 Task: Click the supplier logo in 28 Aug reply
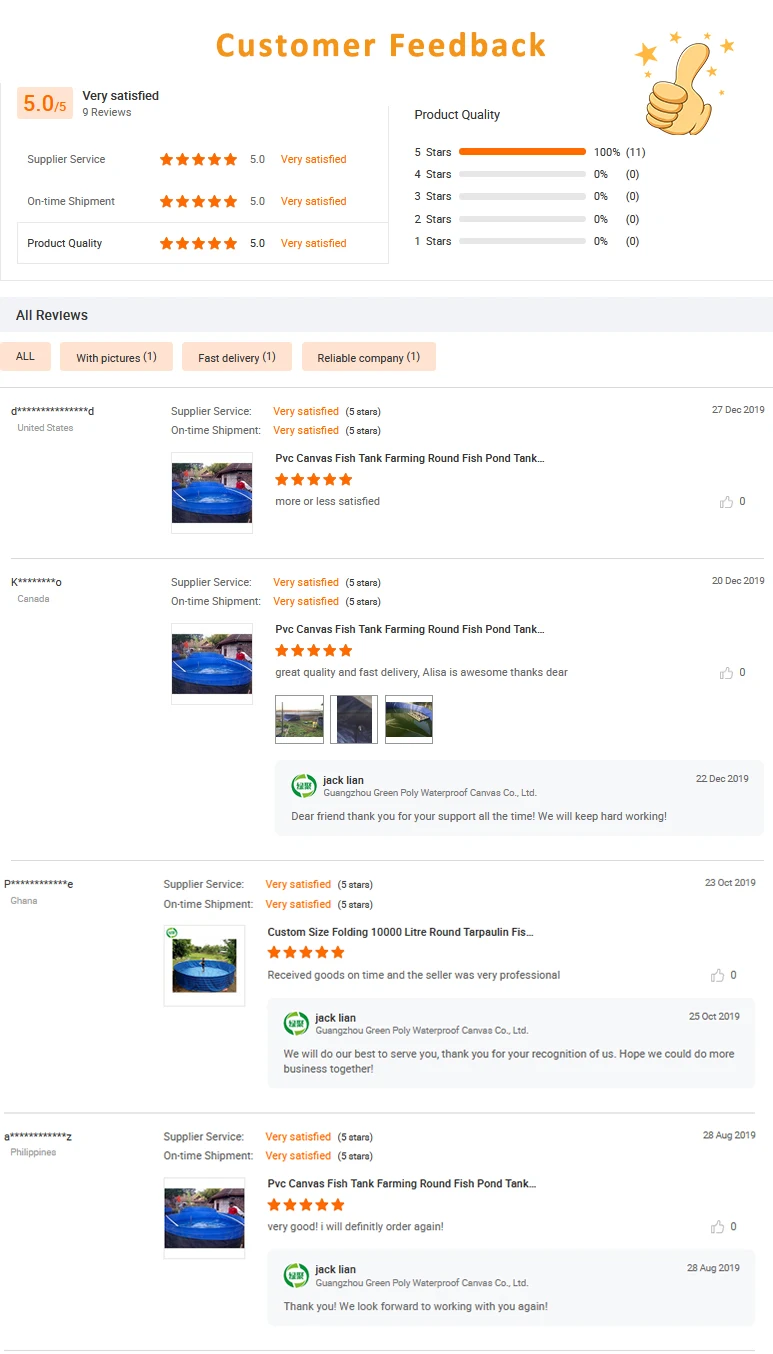tap(296, 1276)
